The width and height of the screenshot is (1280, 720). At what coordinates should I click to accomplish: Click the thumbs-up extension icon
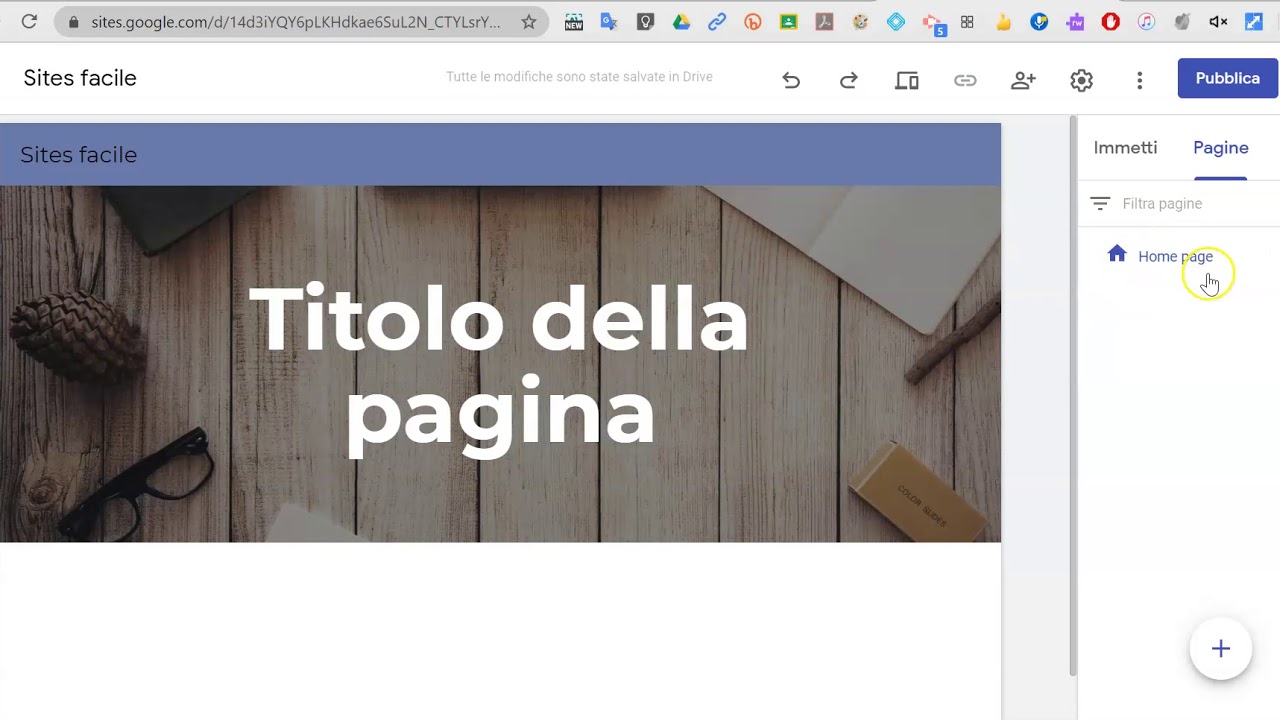click(x=1003, y=21)
